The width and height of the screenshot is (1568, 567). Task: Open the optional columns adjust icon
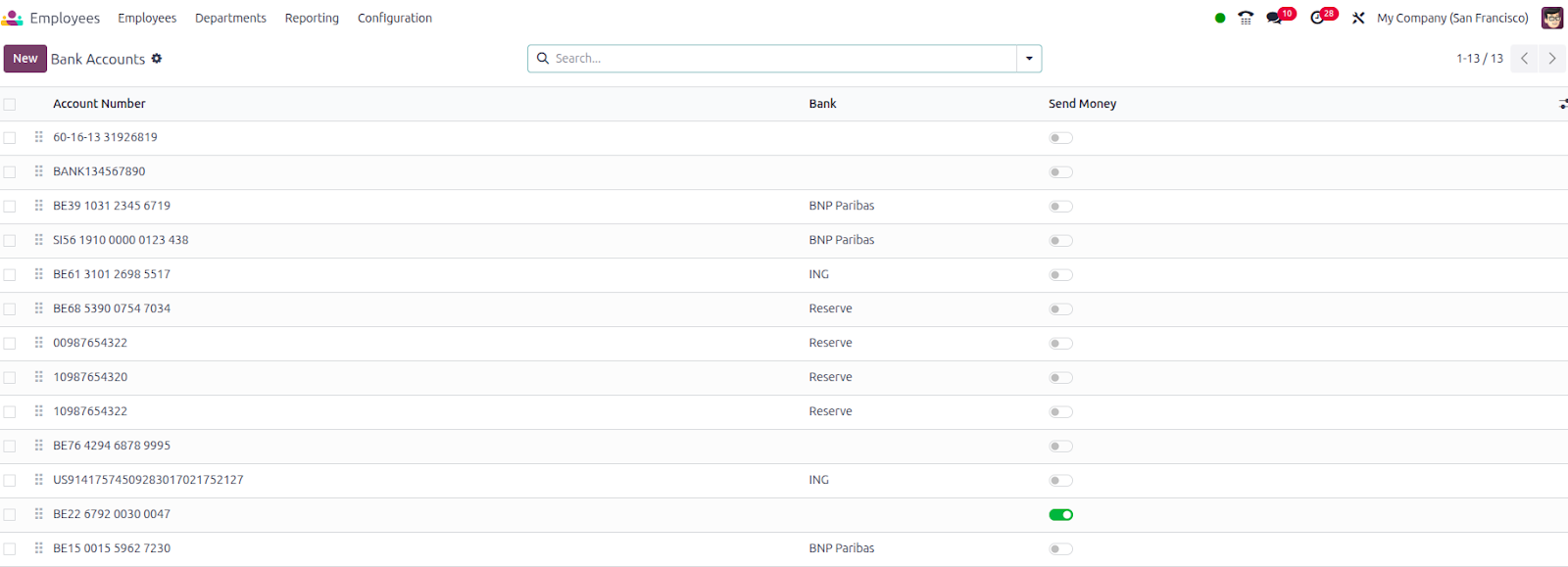point(1562,104)
